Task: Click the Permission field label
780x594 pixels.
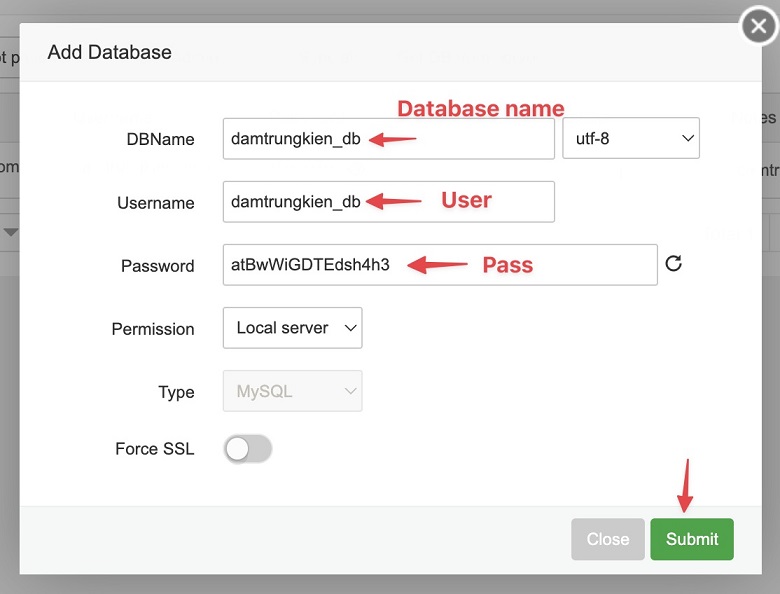Action: tap(153, 329)
